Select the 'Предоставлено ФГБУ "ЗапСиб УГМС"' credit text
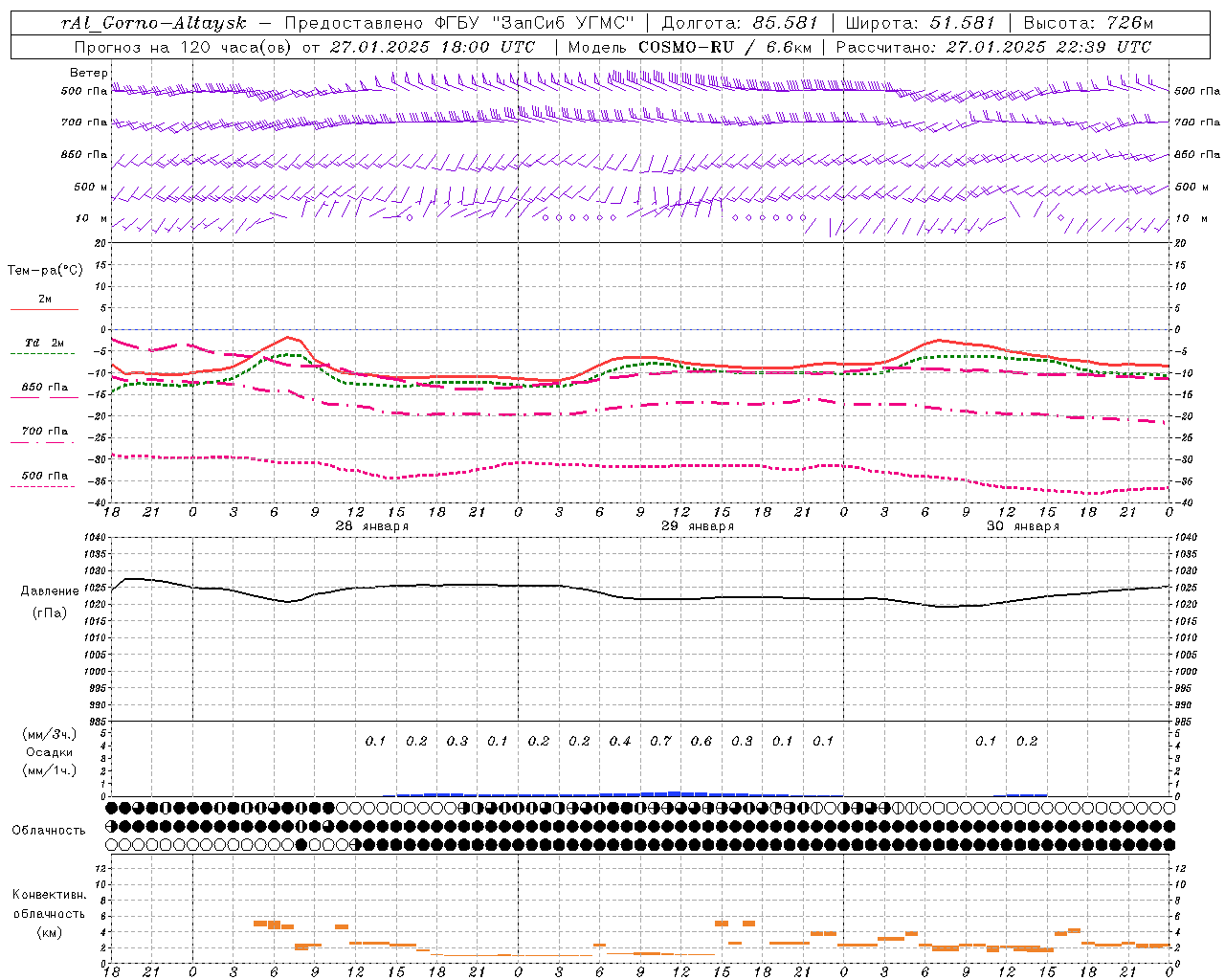 point(459,22)
